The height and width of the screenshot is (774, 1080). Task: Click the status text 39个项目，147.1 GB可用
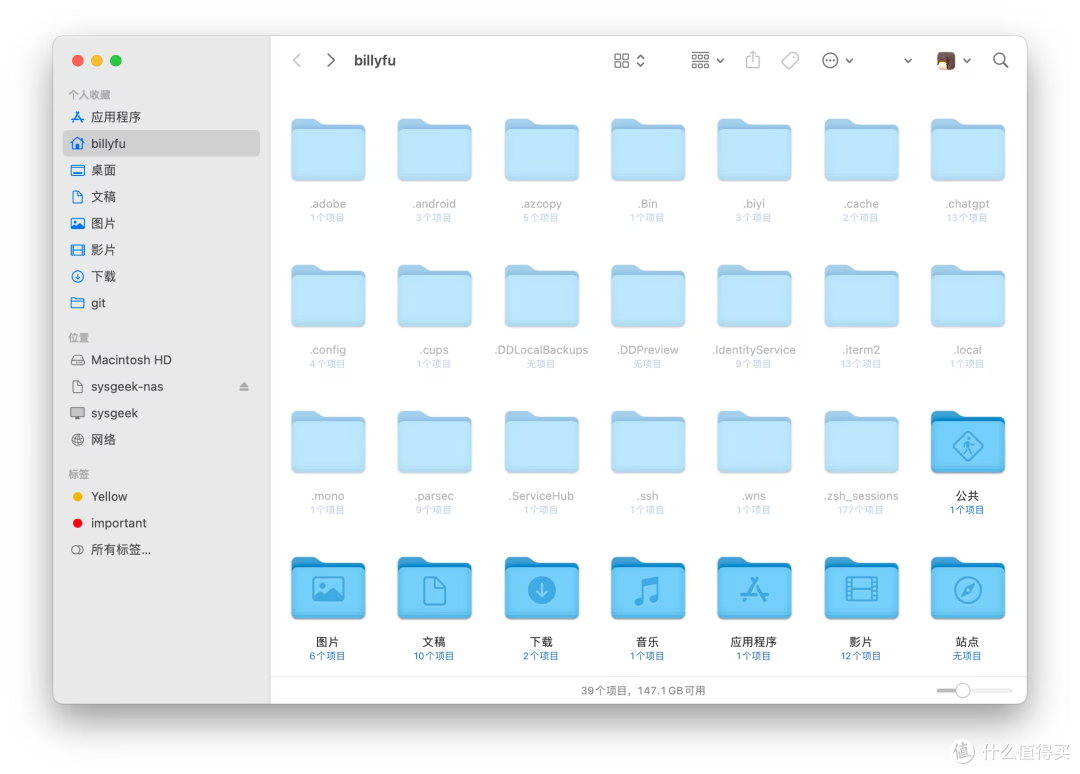pos(643,691)
